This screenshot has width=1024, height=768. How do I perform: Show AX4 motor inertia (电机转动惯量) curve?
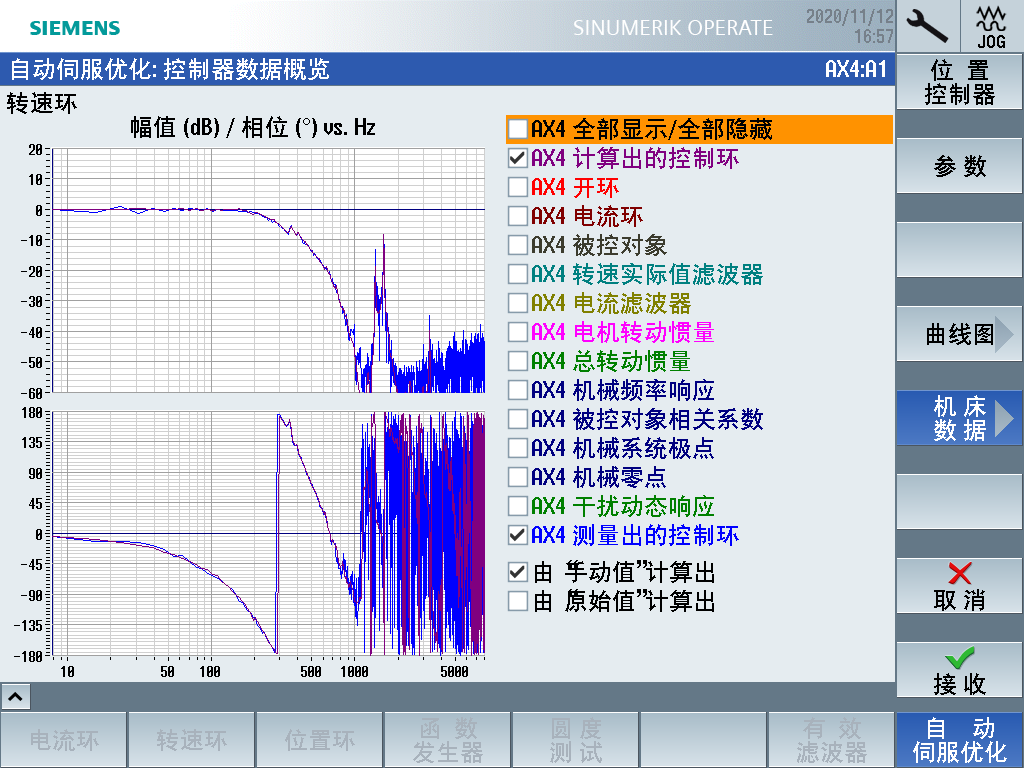(x=517, y=332)
